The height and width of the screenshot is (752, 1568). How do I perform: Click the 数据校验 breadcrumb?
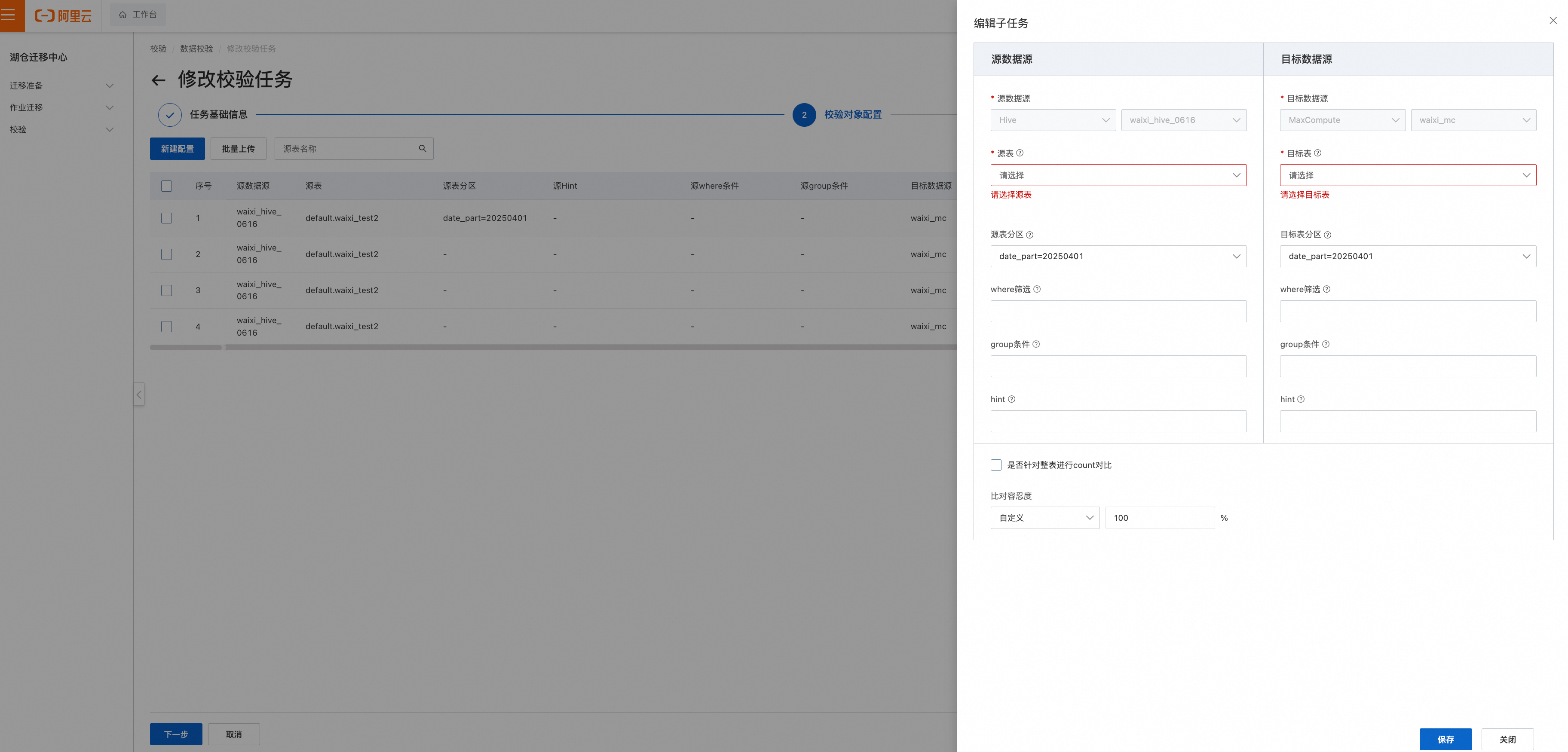tap(196, 49)
